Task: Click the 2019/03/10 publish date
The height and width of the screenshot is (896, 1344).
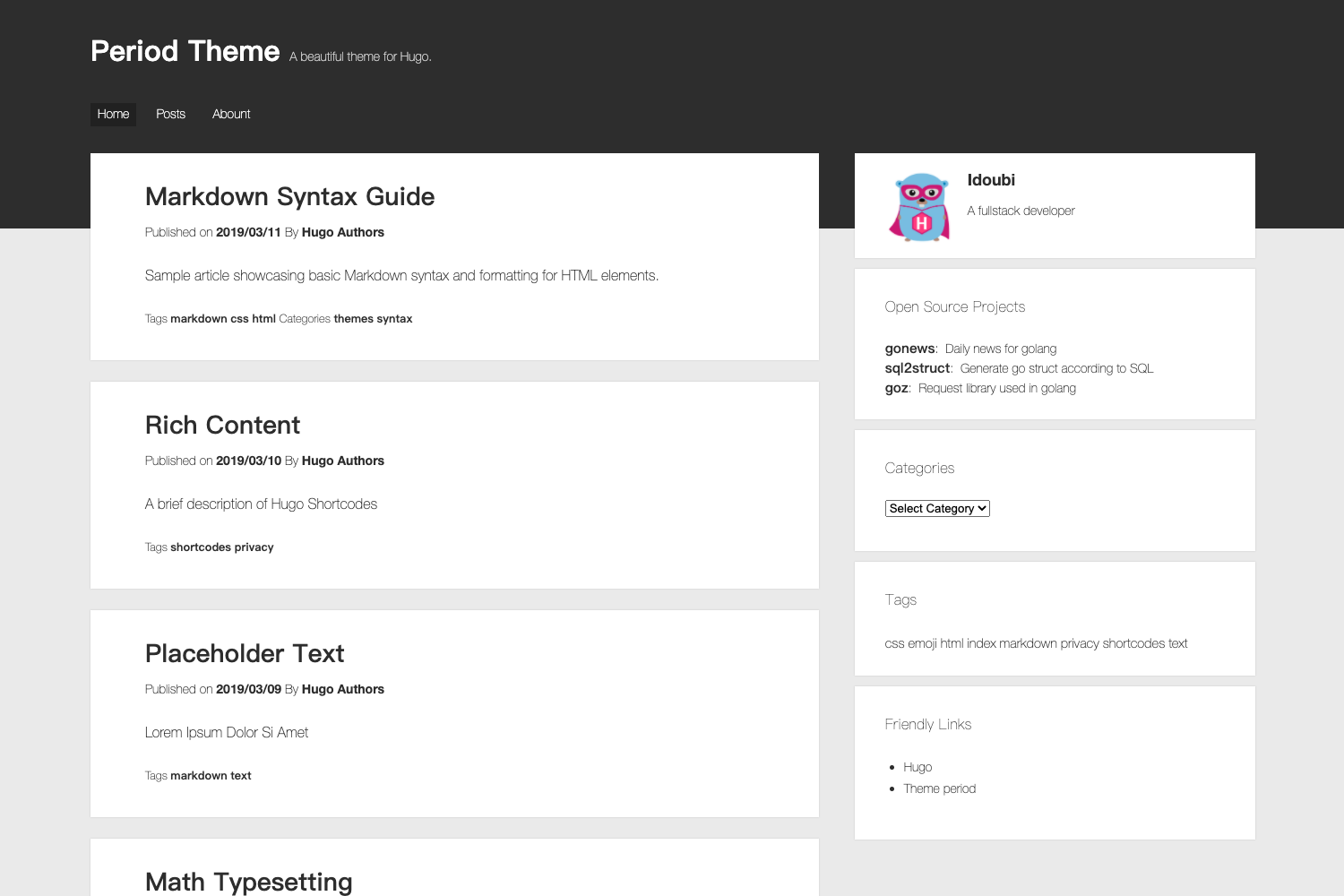Action: (x=248, y=461)
